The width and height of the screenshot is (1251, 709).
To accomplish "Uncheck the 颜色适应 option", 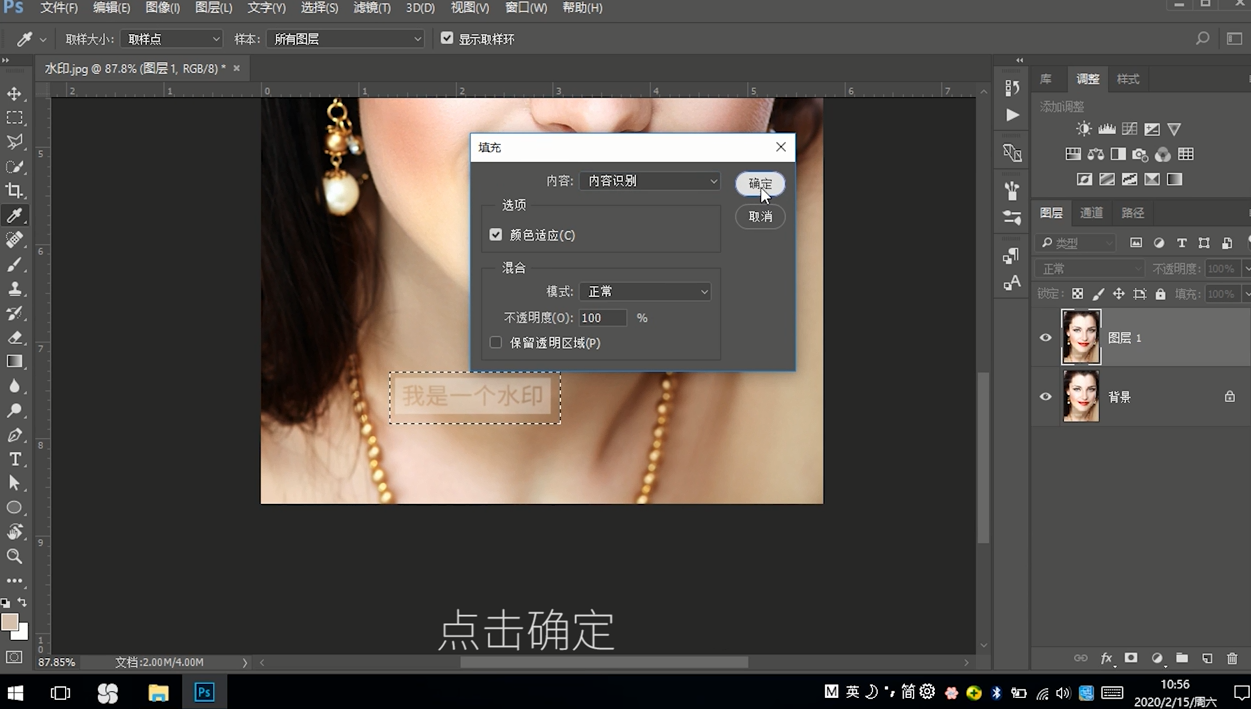I will click(x=496, y=234).
